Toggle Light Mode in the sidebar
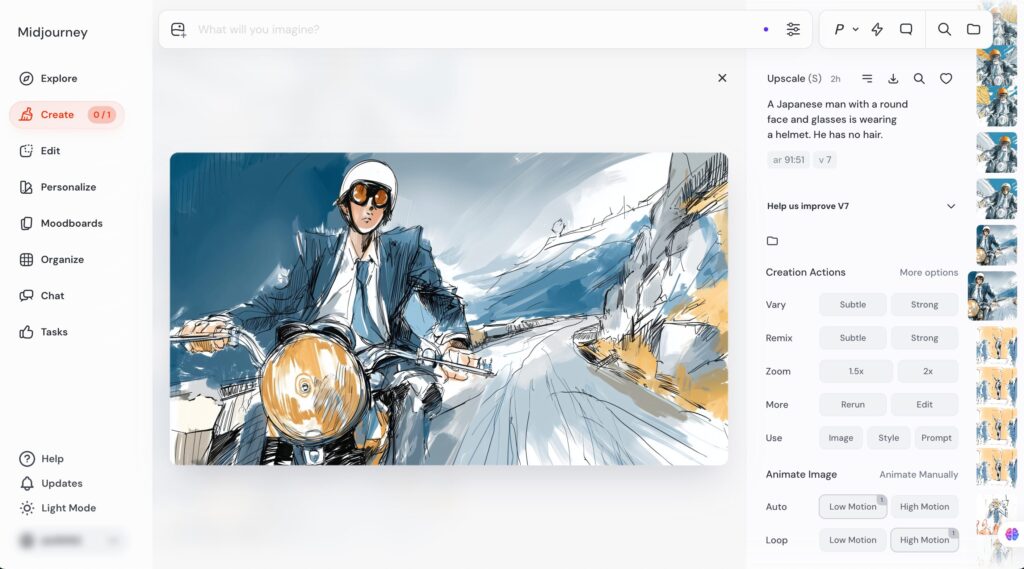 point(67,508)
